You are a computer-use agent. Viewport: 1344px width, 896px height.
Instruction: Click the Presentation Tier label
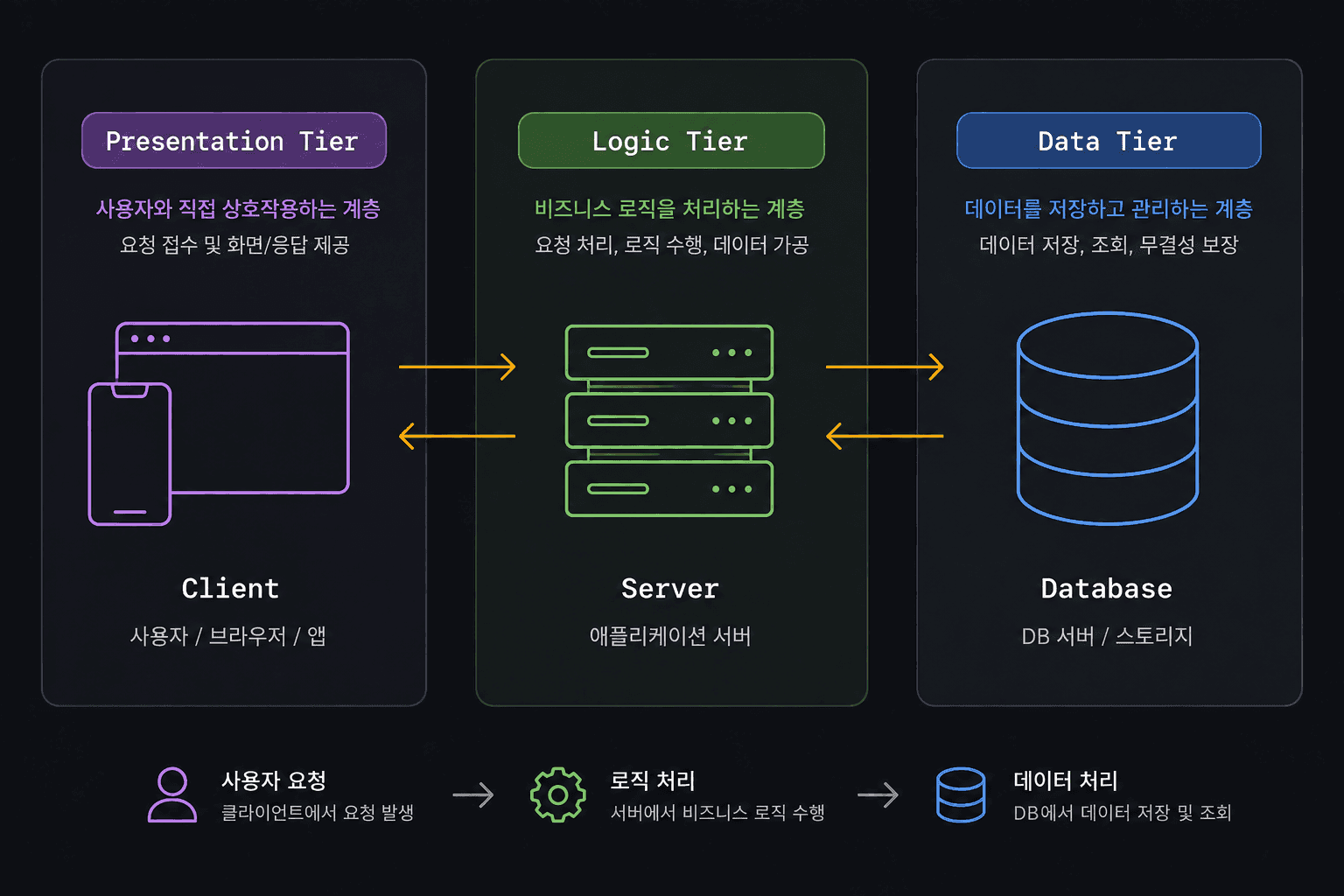click(x=234, y=141)
